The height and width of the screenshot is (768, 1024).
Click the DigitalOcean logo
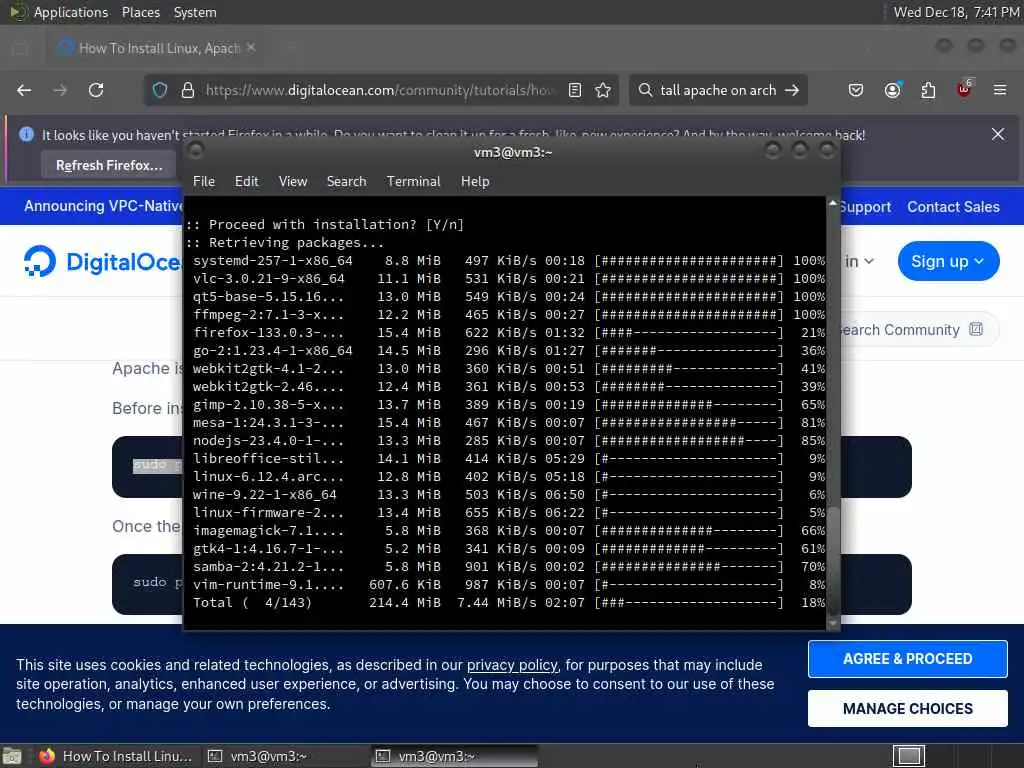click(x=103, y=262)
